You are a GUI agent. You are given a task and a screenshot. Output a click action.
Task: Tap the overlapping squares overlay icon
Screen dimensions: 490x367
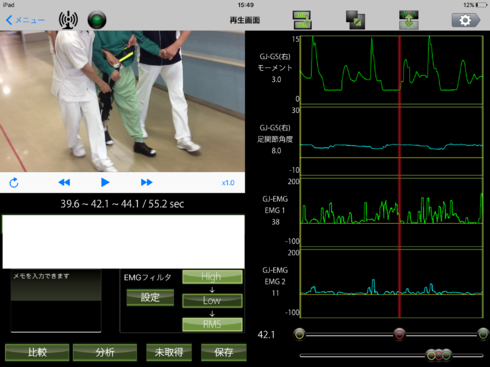click(355, 20)
